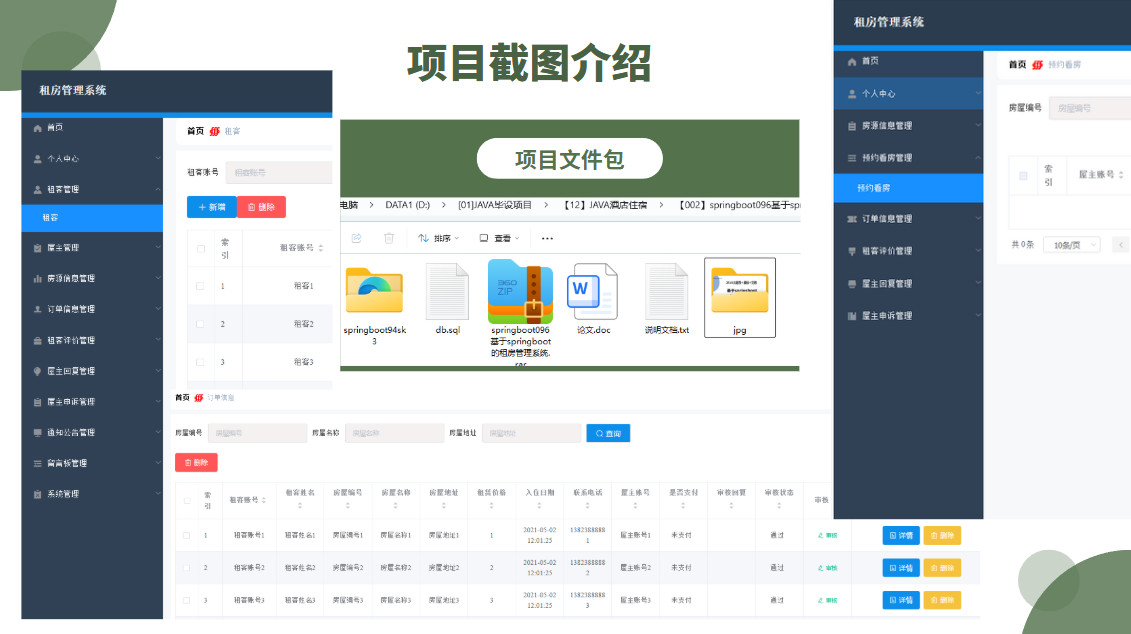Click the 租客账号 input field
Image resolution: width=1131 pixels, height=634 pixels.
tap(279, 172)
